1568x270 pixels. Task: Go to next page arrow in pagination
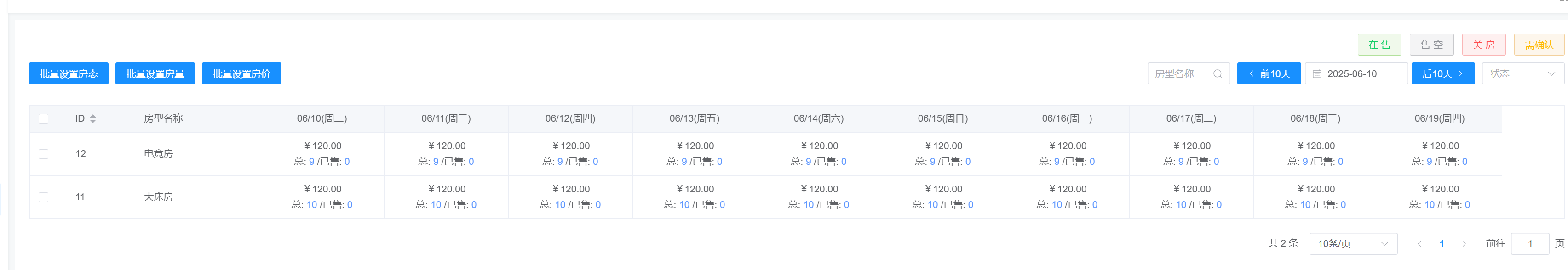tap(1464, 243)
